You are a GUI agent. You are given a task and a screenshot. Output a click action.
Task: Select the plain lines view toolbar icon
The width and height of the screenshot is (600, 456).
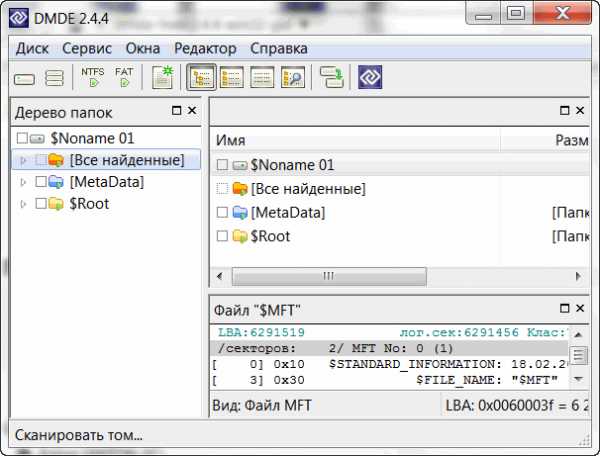point(262,77)
